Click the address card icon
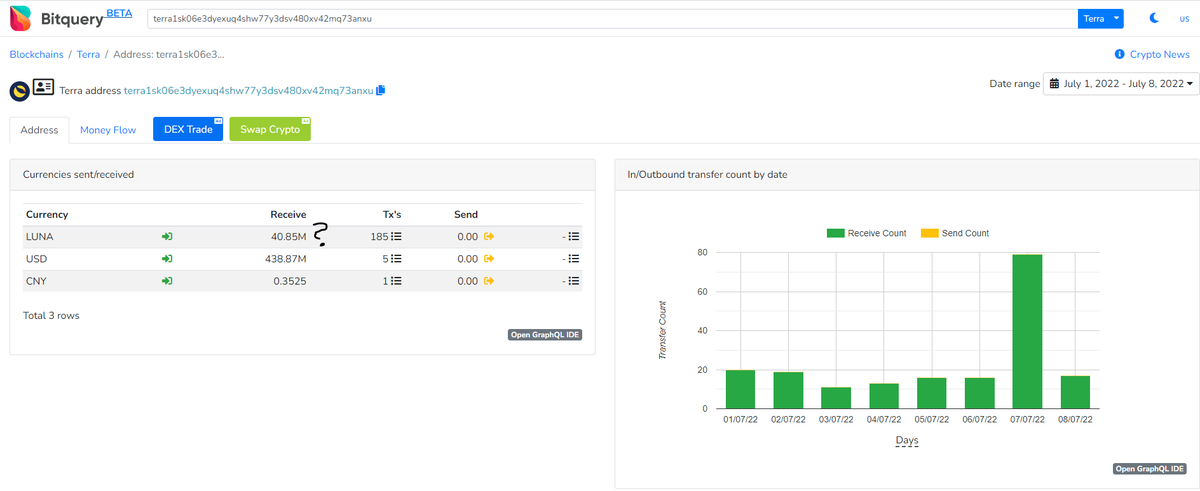This screenshot has height=491, width=1200. pos(43,87)
